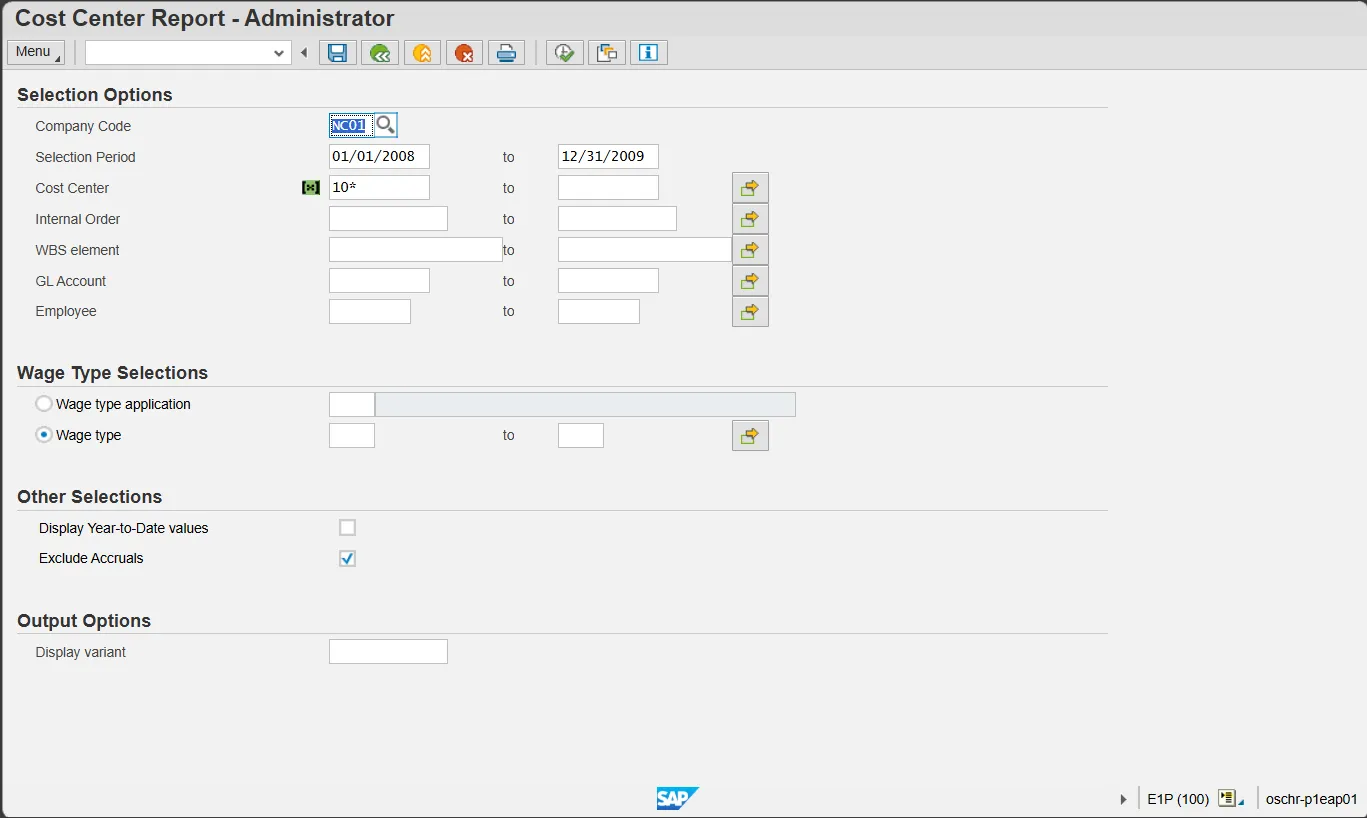Click the Employee label
This screenshot has height=818, width=1367.
point(66,311)
